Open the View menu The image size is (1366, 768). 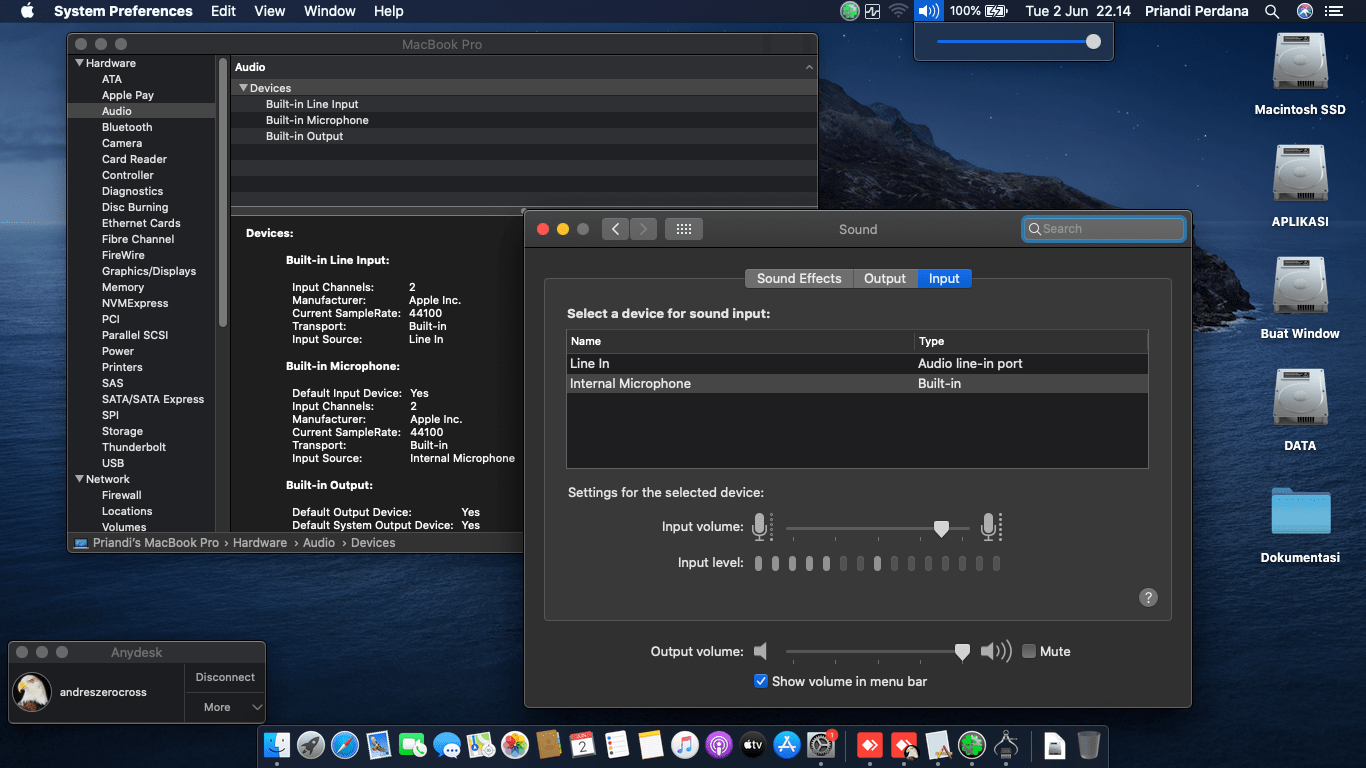coord(270,11)
